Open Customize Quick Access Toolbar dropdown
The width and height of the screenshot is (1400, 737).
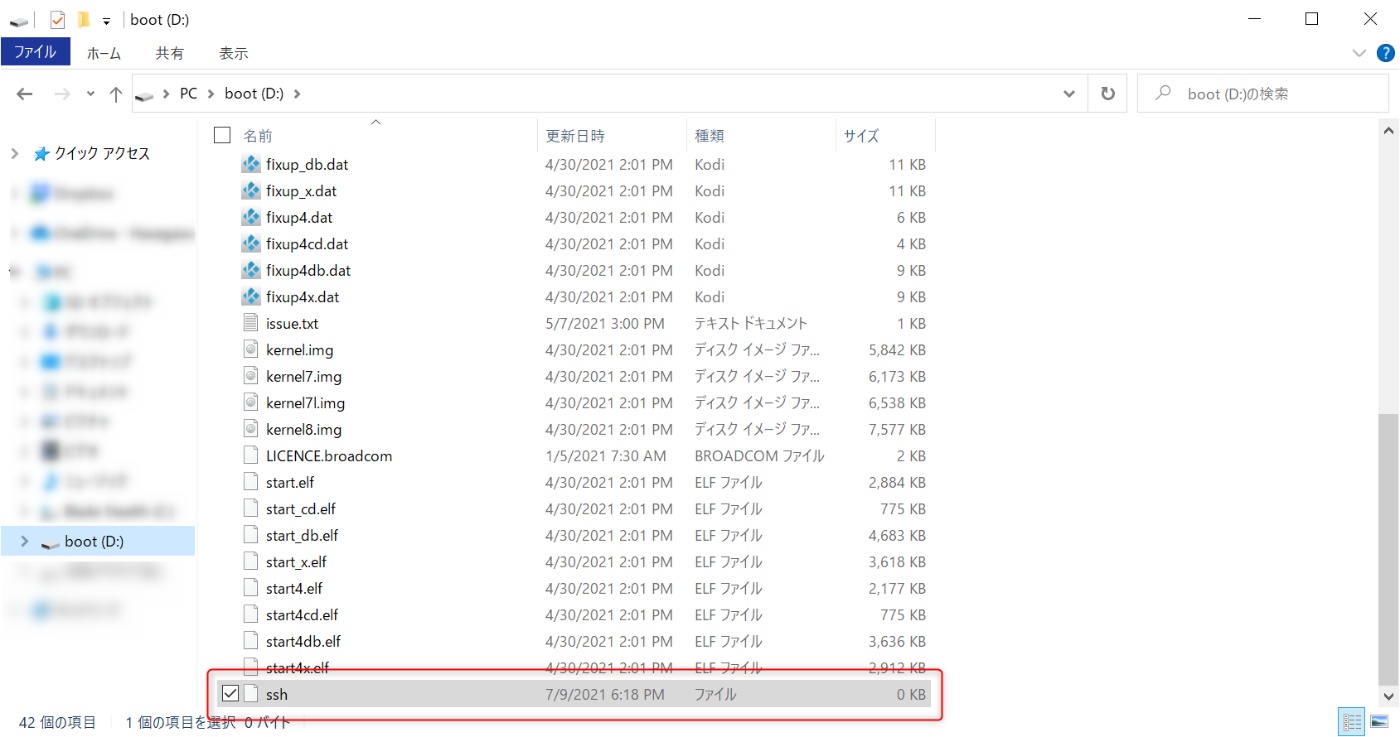coord(106,20)
